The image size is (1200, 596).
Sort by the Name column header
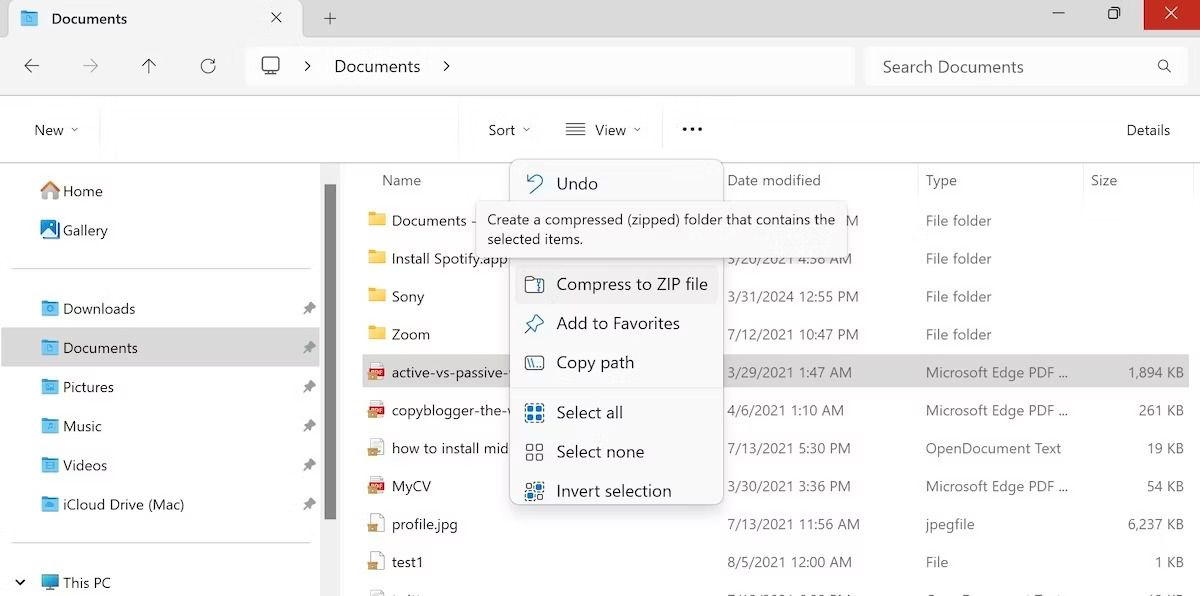tap(401, 180)
